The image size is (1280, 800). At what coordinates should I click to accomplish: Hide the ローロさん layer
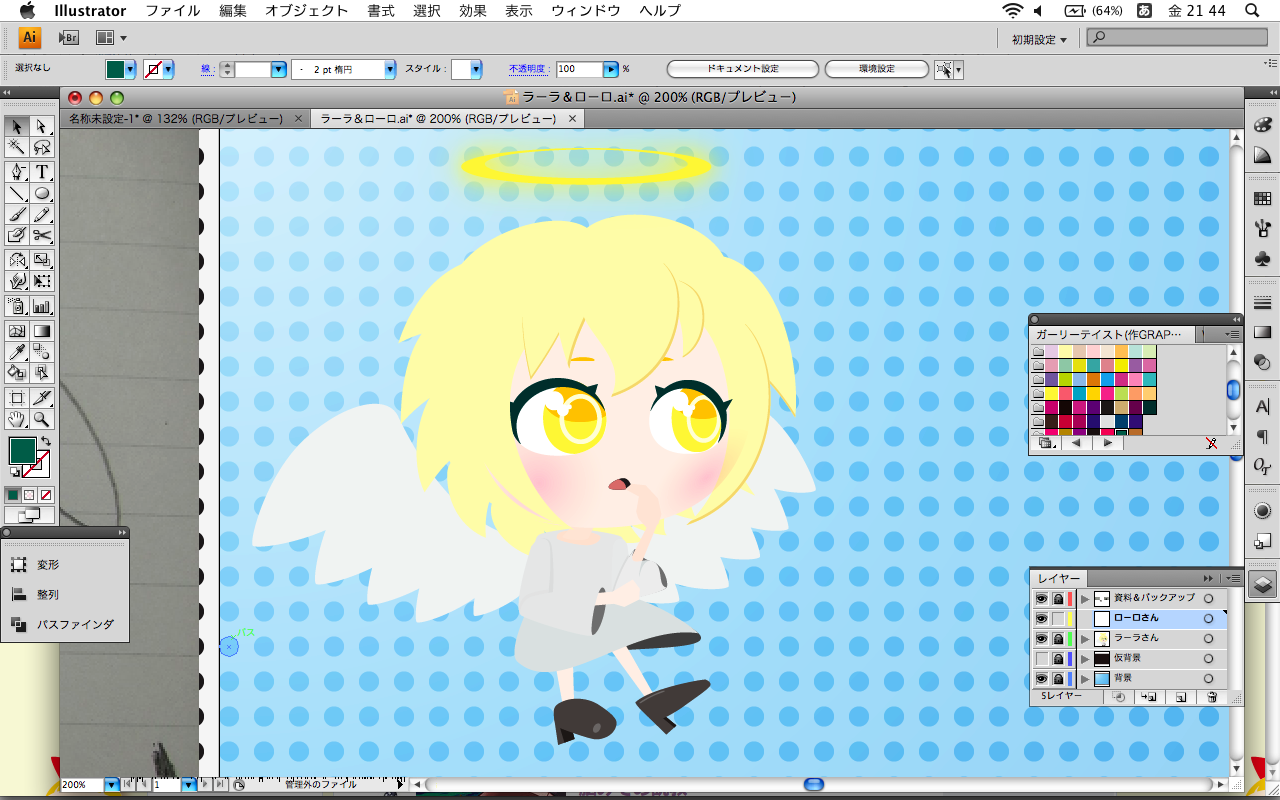1041,618
